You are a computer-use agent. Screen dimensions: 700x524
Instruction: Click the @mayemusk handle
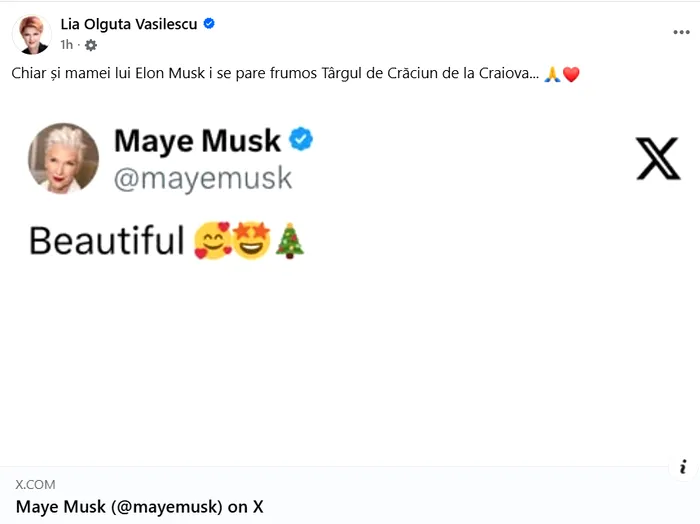[203, 178]
